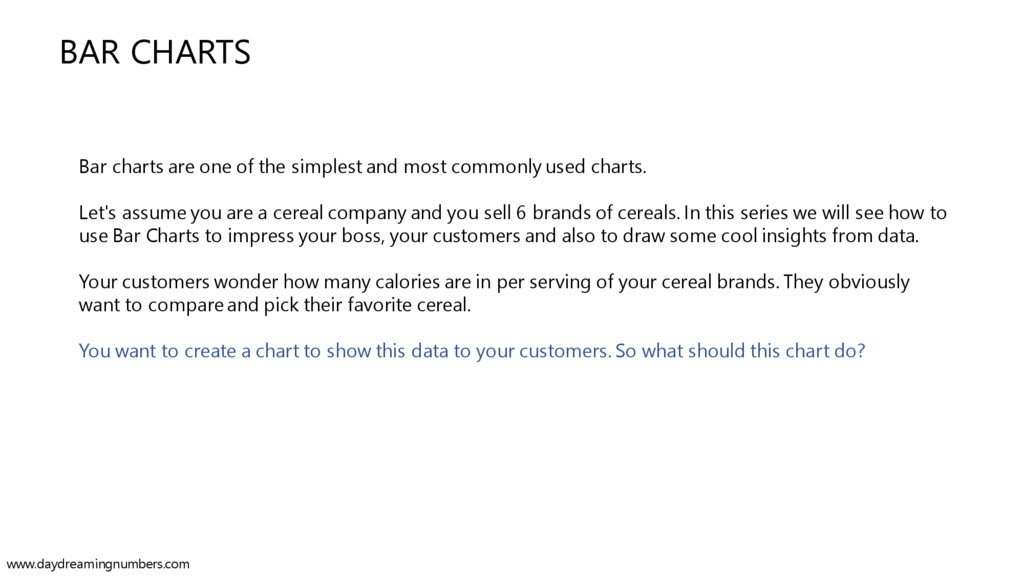Screen dimensions: 1024x576
Task: Click the BAR CHARTS slide title
Action: click(155, 52)
